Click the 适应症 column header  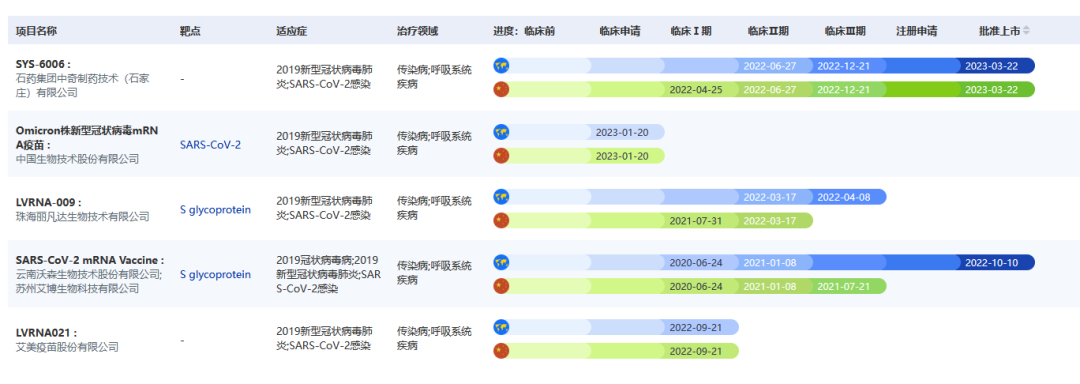coord(291,31)
